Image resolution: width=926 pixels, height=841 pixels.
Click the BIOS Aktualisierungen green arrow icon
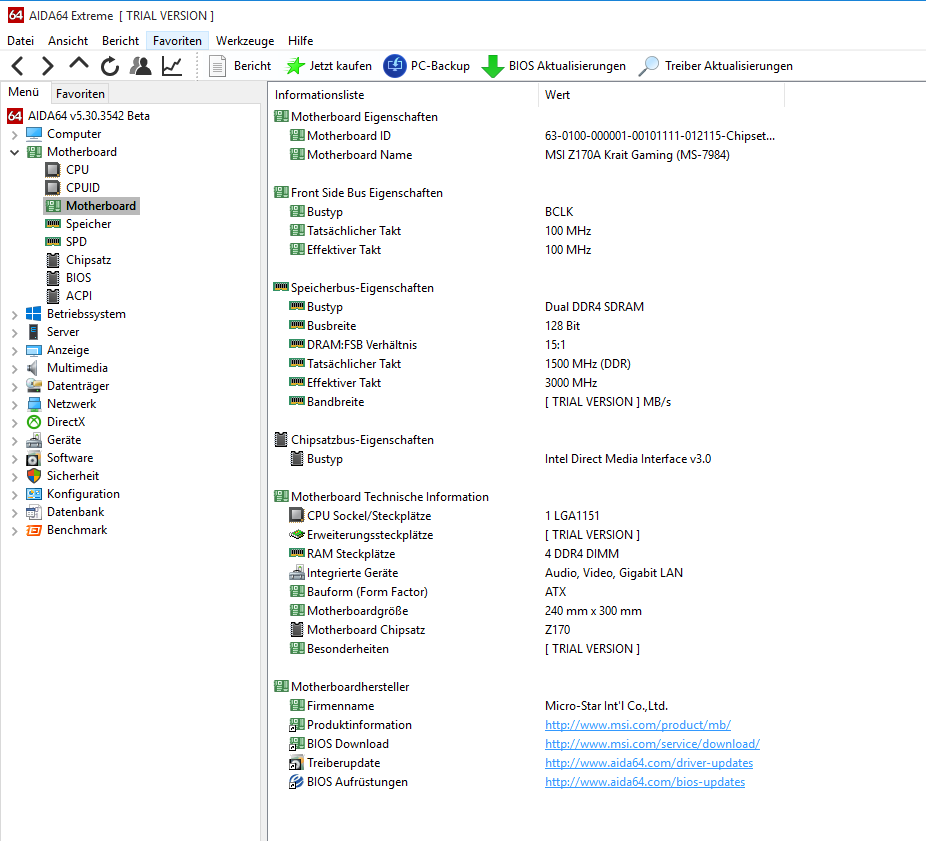tap(493, 66)
